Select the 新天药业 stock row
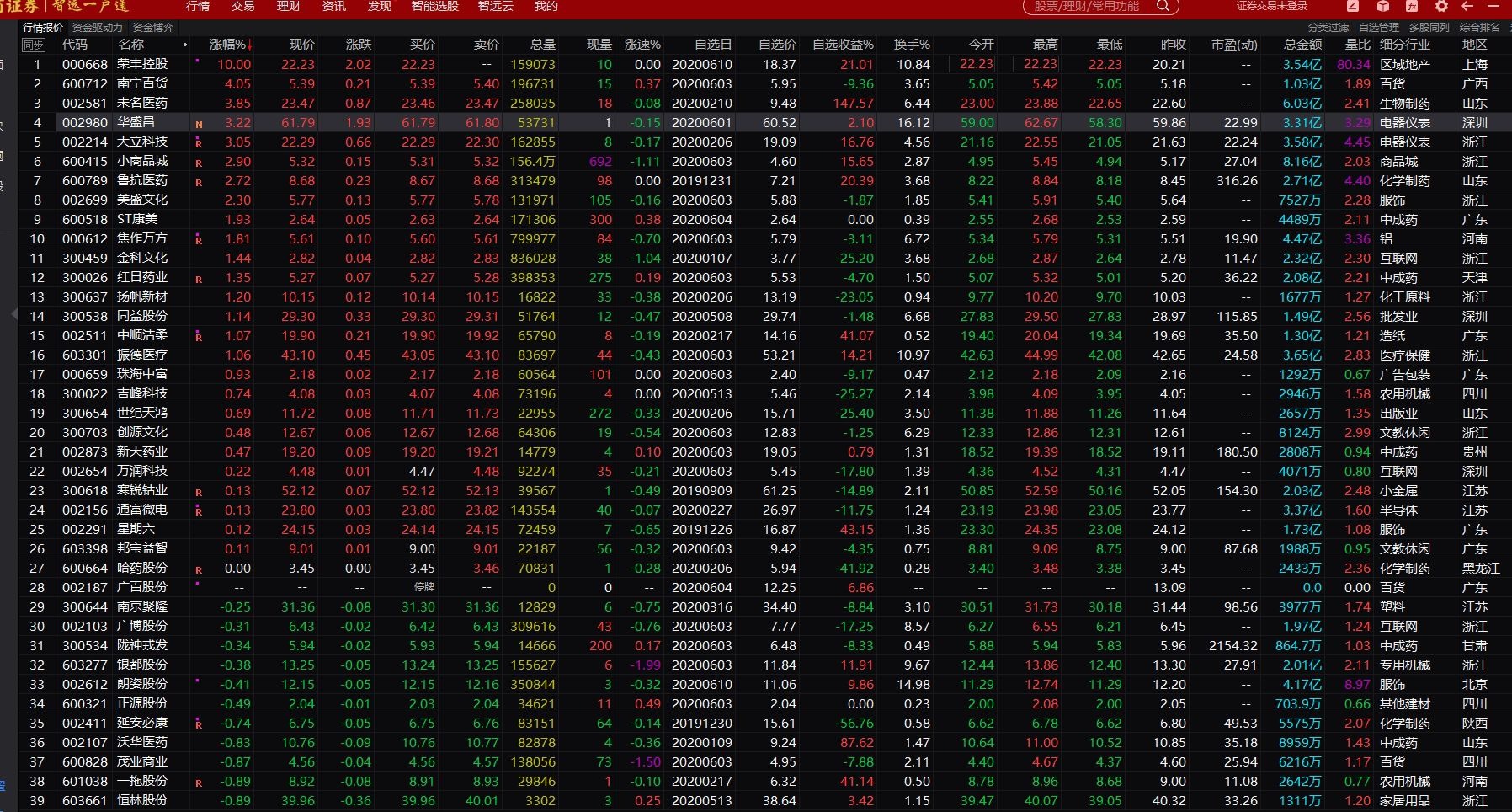The height and width of the screenshot is (812, 1512). [x=765, y=451]
